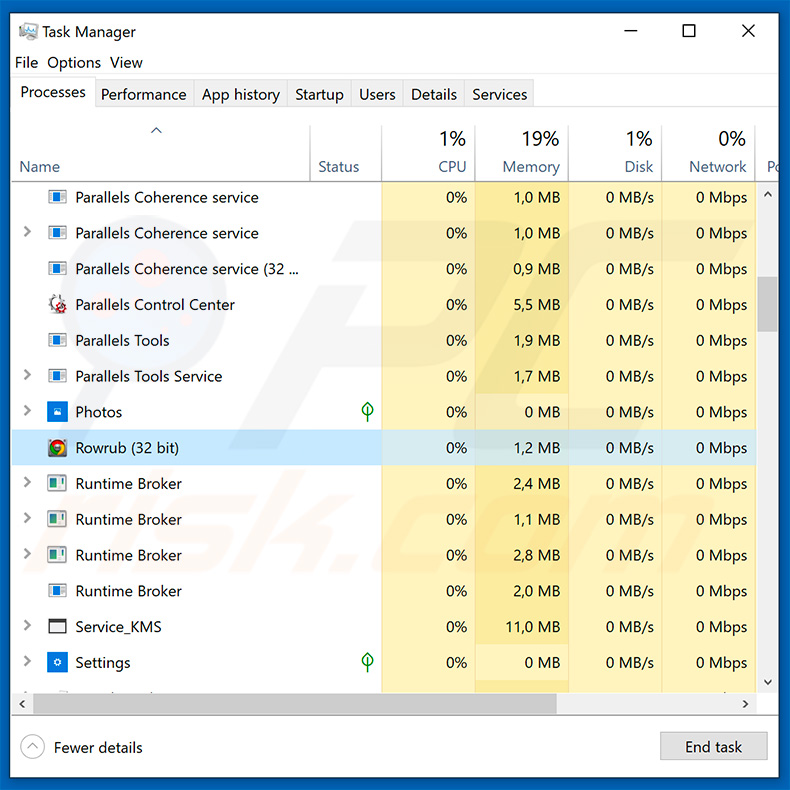Sort by the Status column header
Image resolution: width=790 pixels, height=790 pixels.
click(x=346, y=153)
